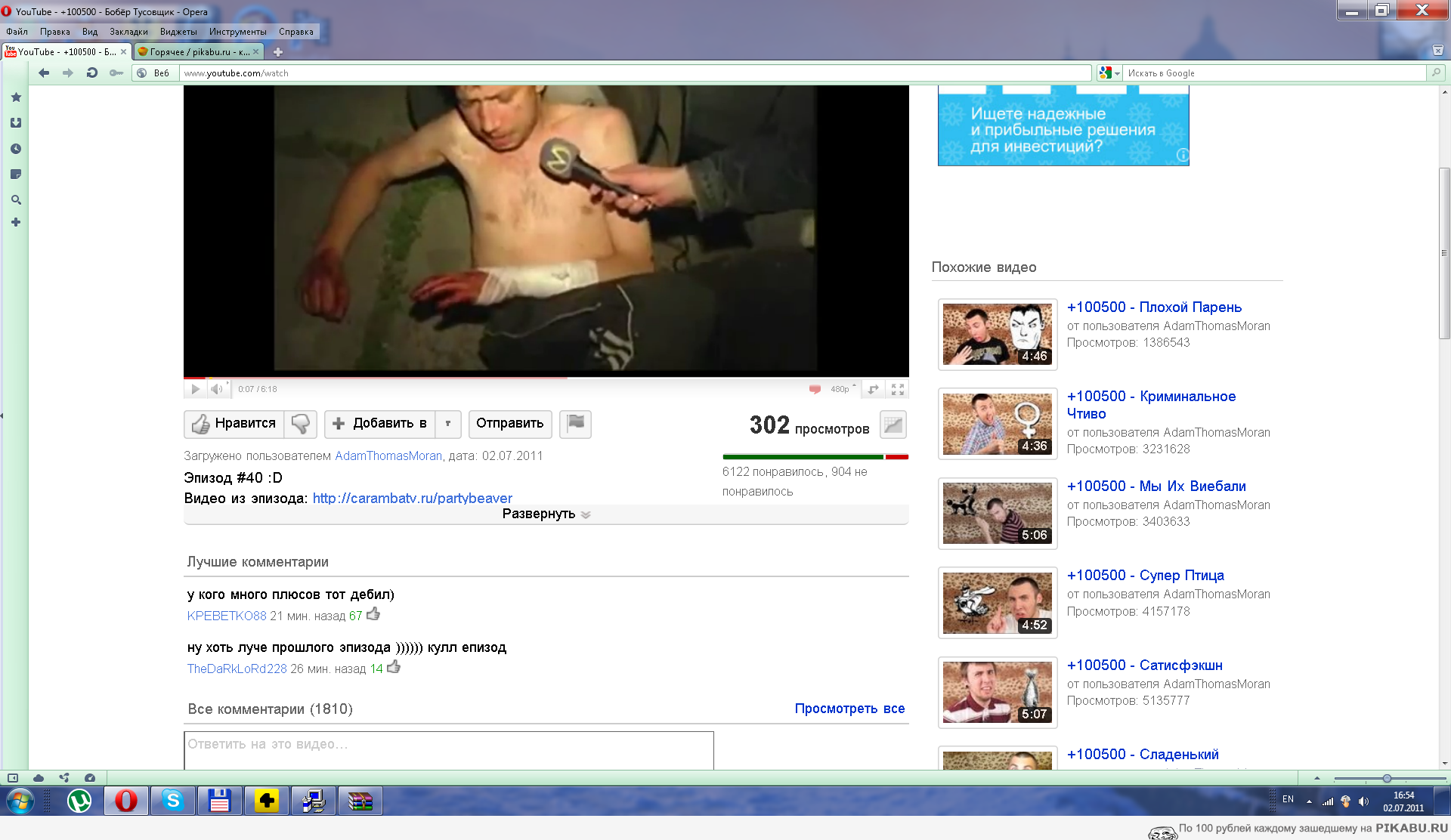Flag the video with the flag button
Image resolution: width=1451 pixels, height=840 pixels.
click(575, 424)
